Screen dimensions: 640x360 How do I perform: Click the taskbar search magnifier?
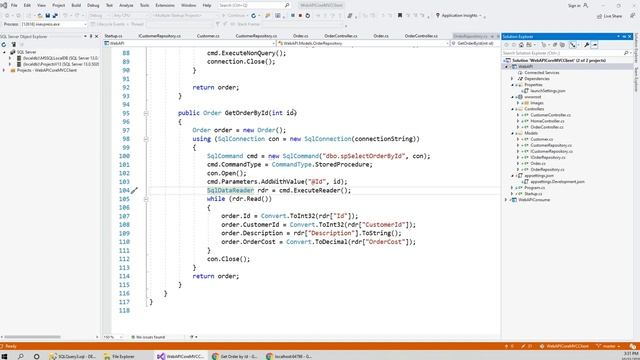click(20, 356)
